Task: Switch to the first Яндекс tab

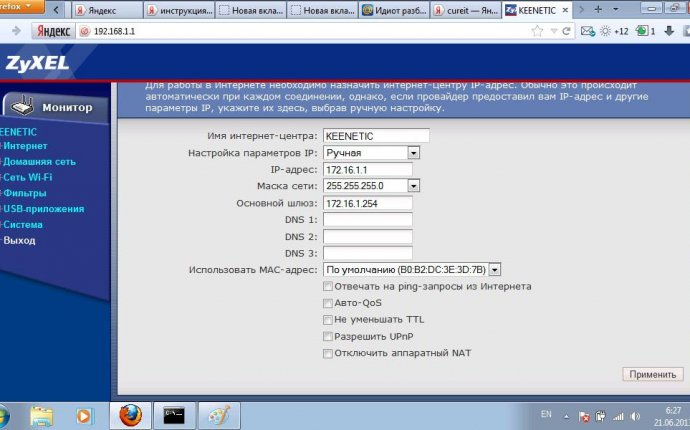Action: click(x=107, y=10)
